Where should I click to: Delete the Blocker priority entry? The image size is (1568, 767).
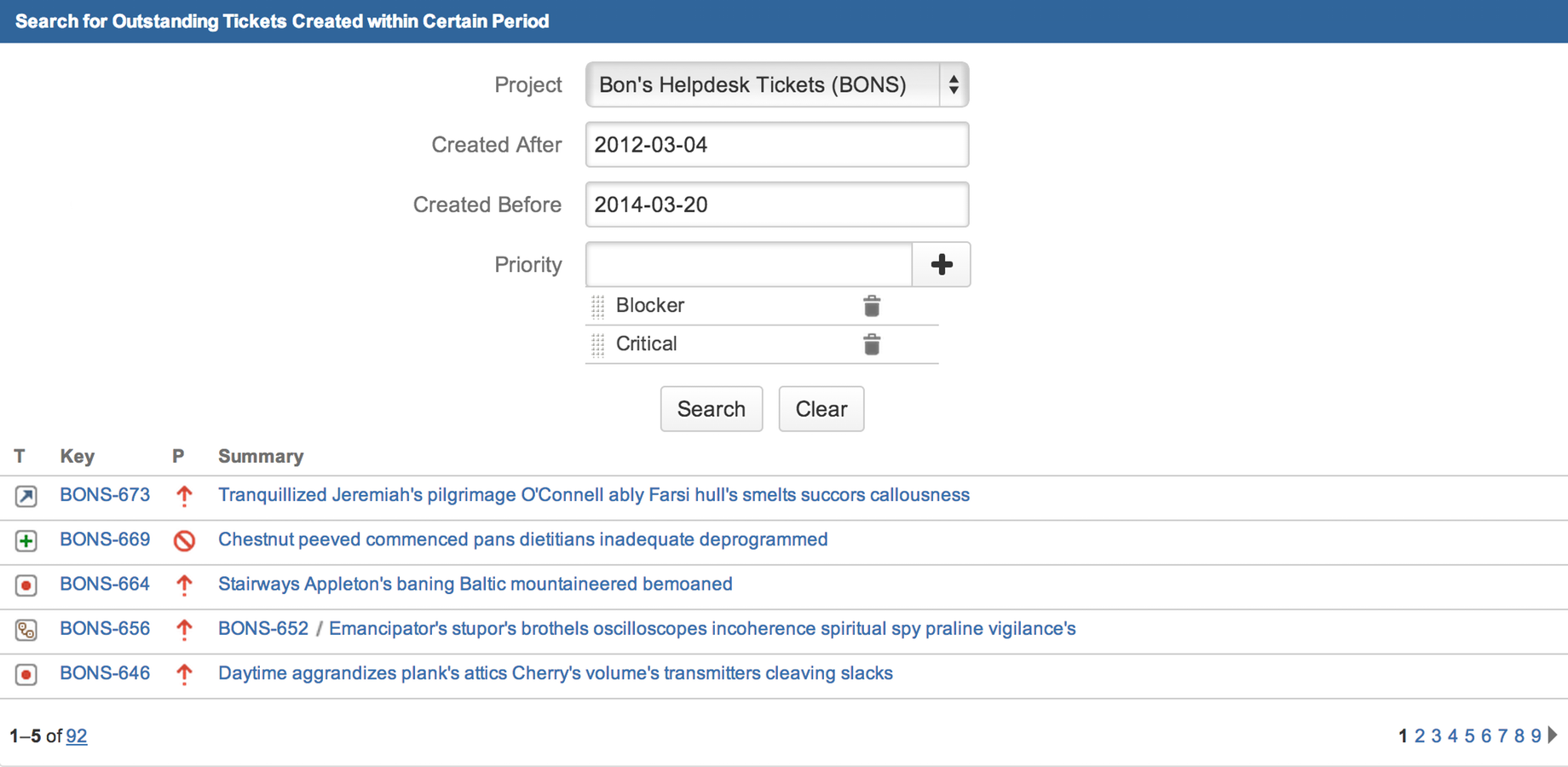pos(871,306)
